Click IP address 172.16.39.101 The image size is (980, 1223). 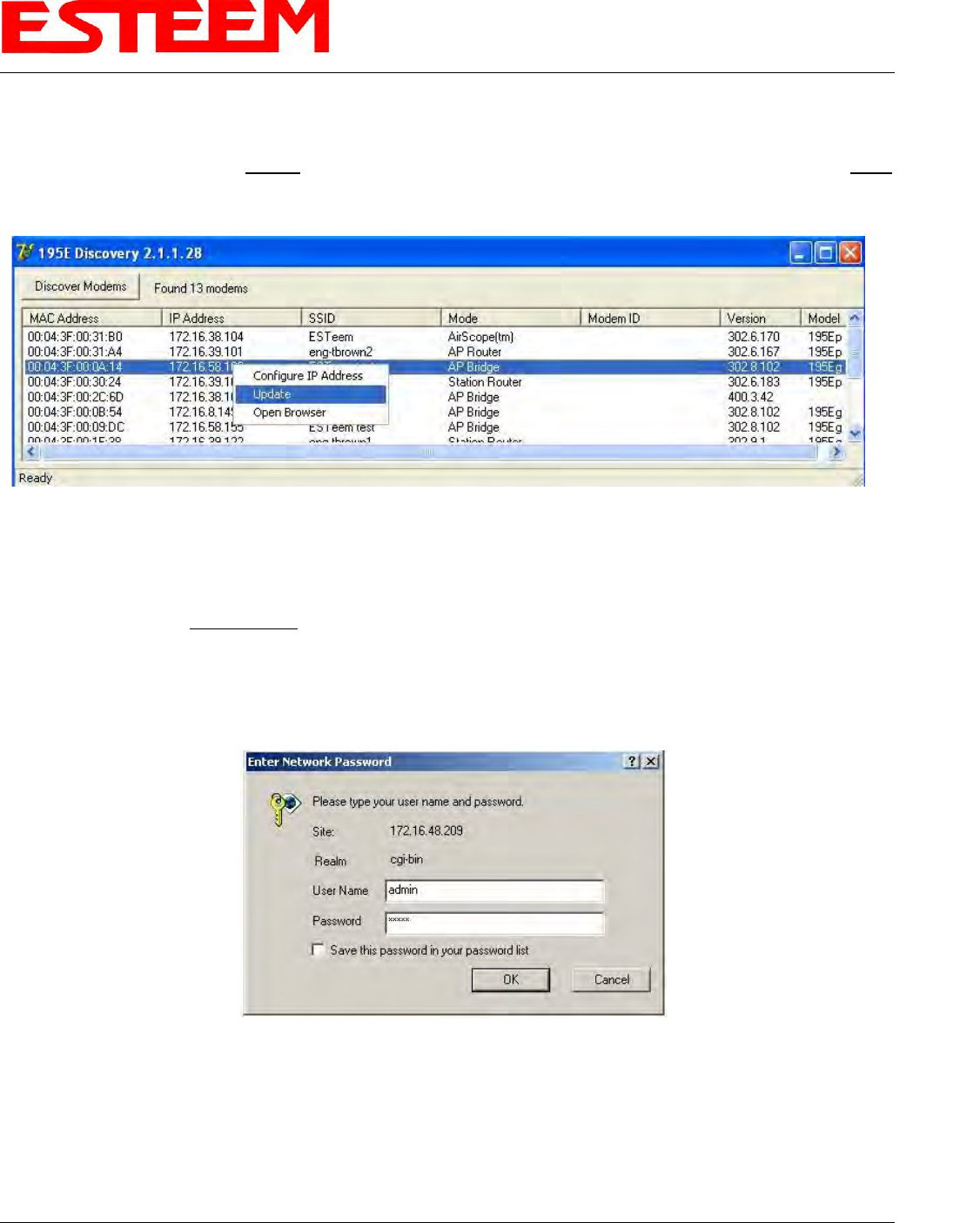point(206,352)
